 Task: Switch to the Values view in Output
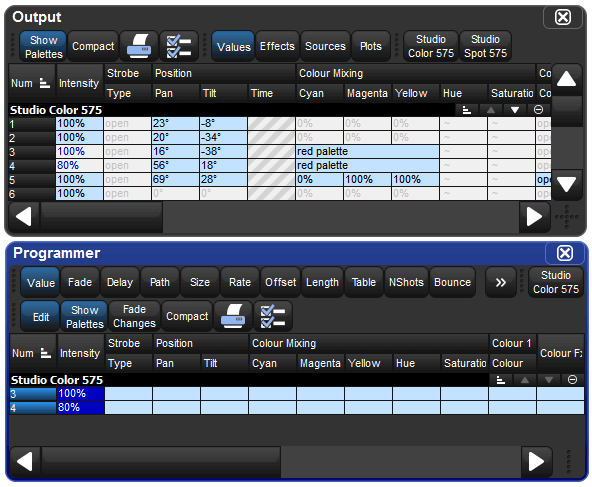coord(233,47)
